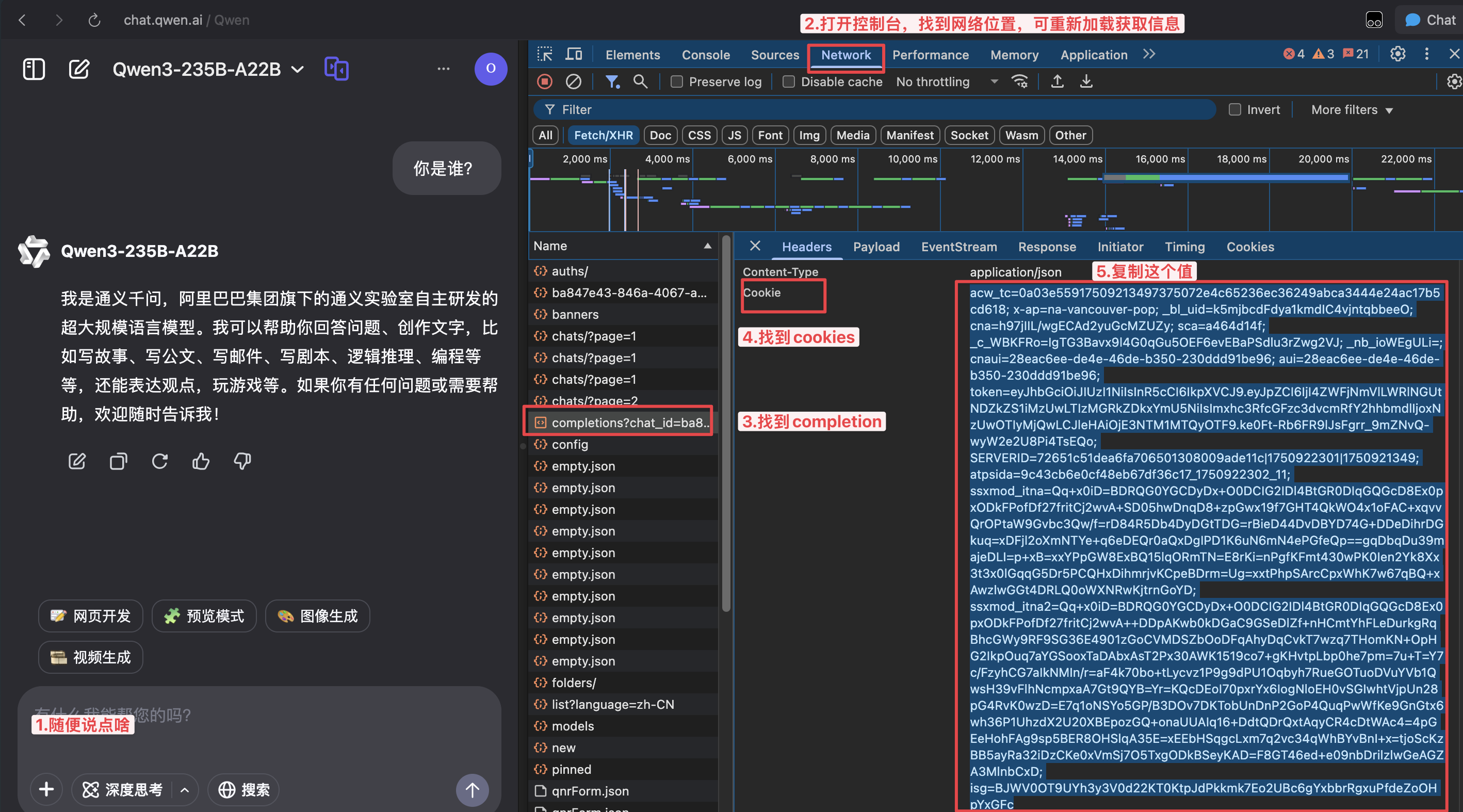
Task: Click the inspect element picker icon
Action: pyautogui.click(x=545, y=55)
